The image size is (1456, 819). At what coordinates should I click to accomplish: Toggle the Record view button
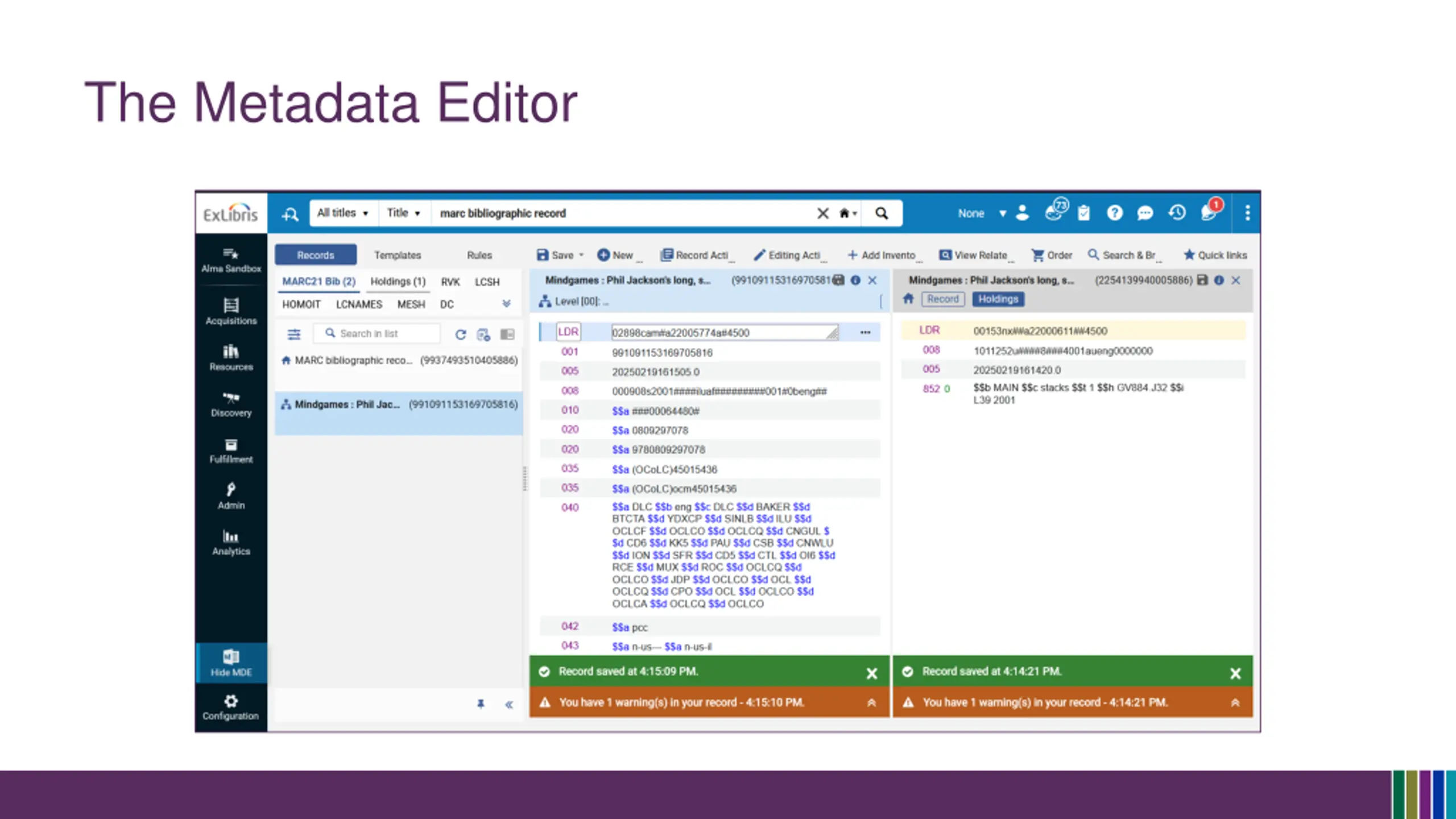pos(942,299)
